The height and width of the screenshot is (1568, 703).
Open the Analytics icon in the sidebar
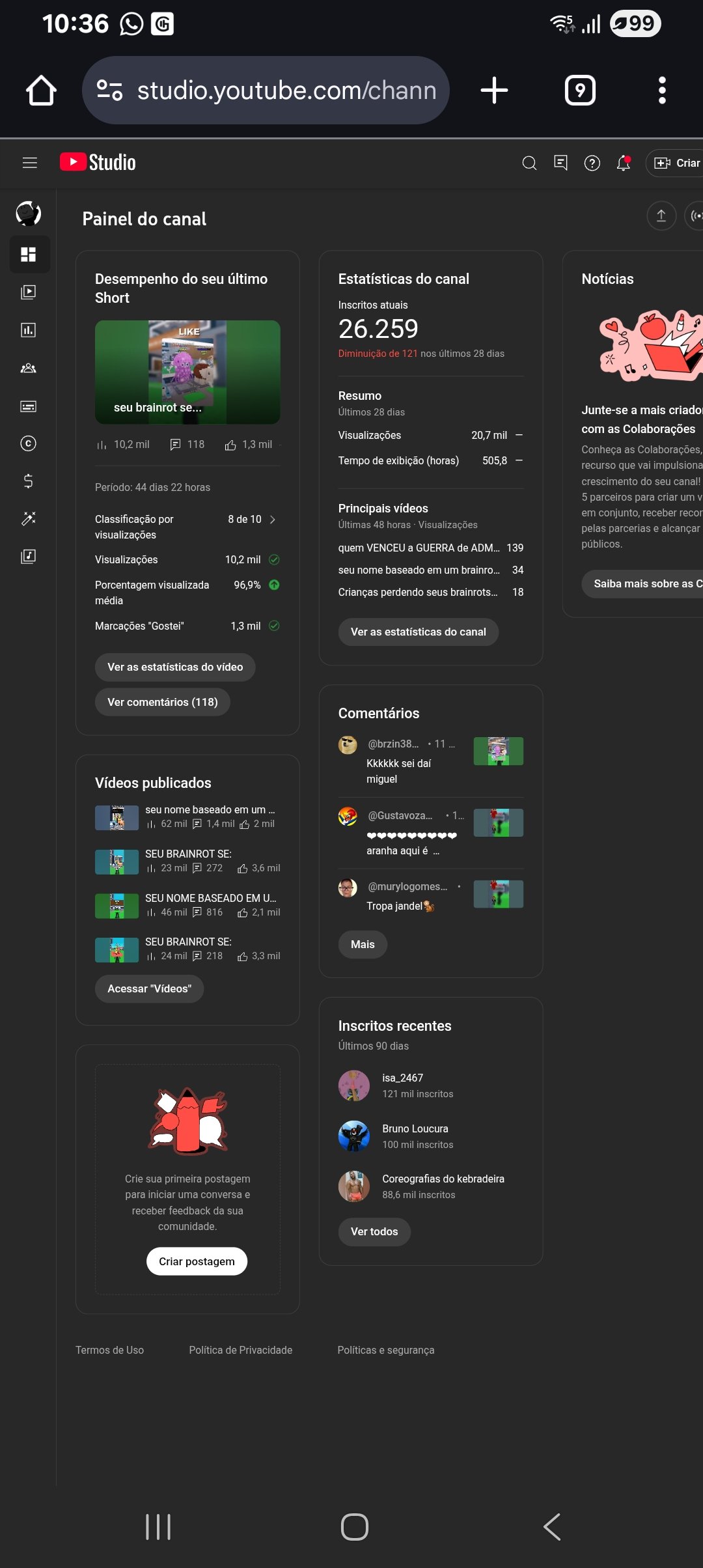coord(28,330)
